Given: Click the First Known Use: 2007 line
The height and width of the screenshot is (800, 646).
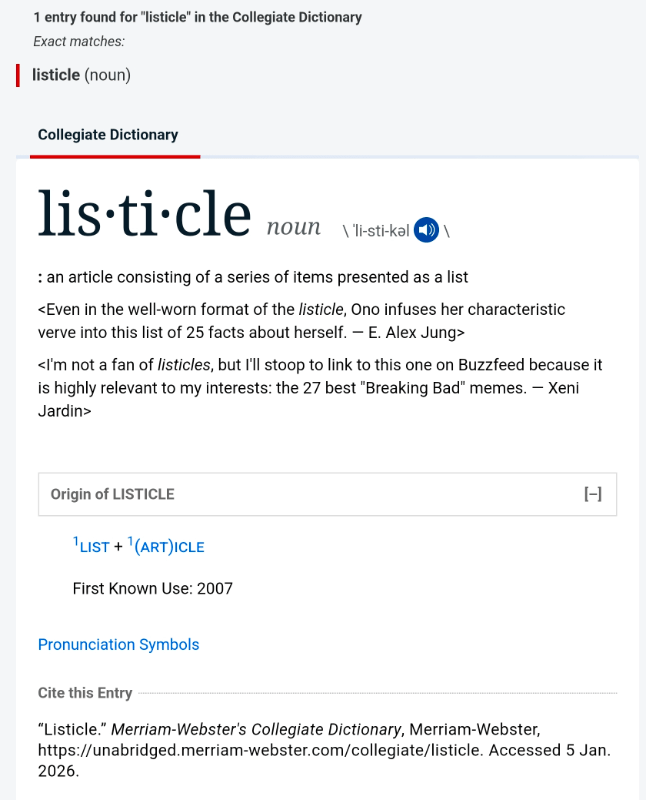Looking at the screenshot, I should click(152, 588).
